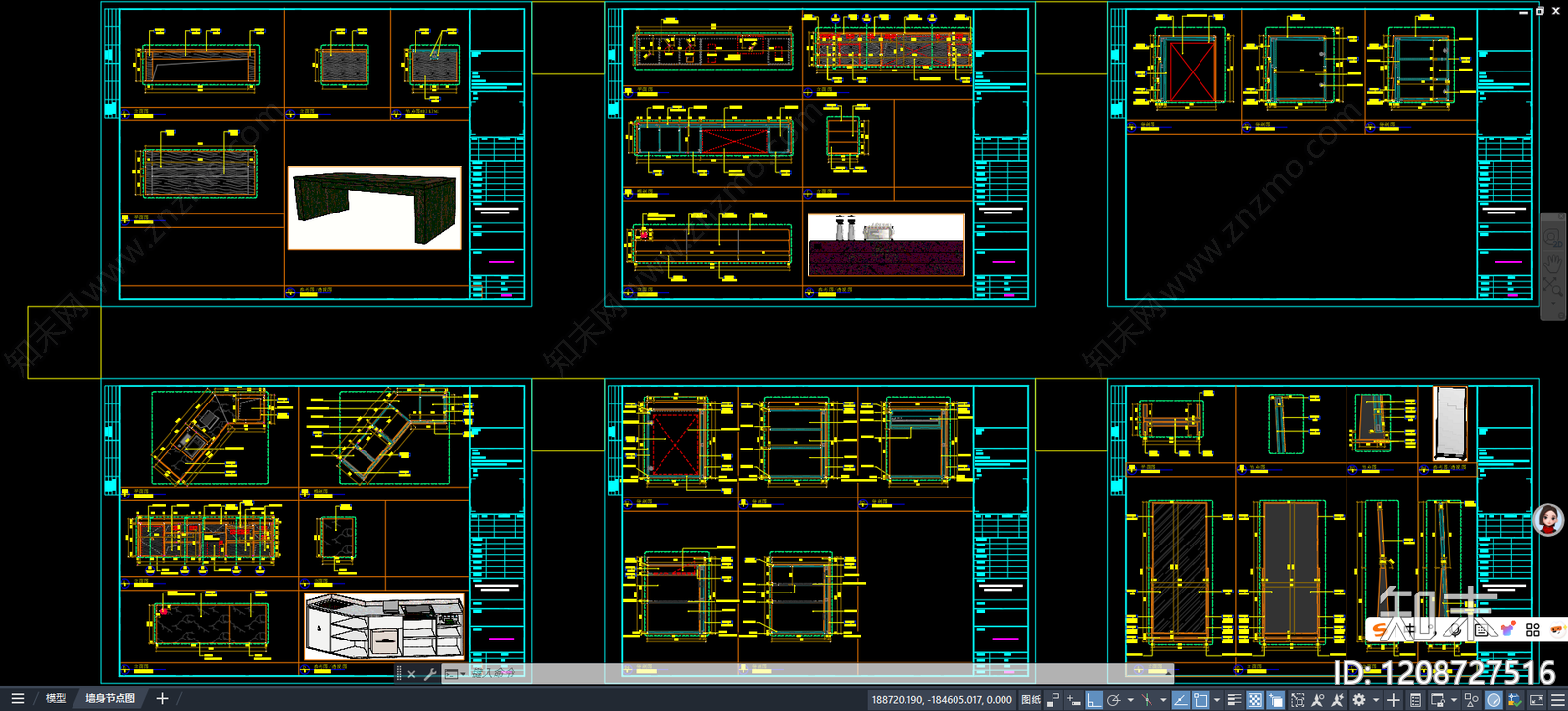Toggle annotation object visibility icon
This screenshot has width=1568, height=711.
pos(1318,700)
